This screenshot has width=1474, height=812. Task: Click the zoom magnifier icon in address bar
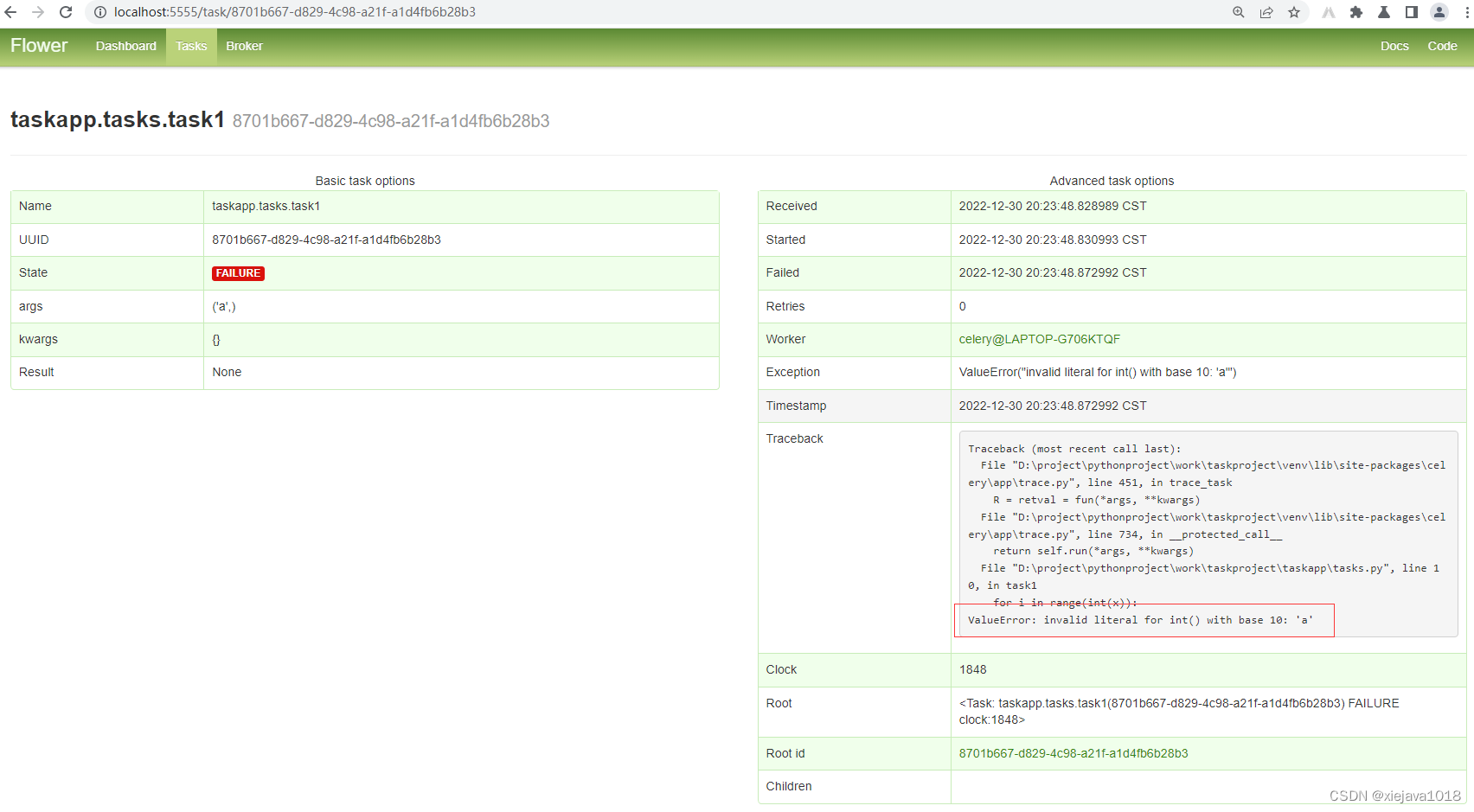[x=1239, y=12]
